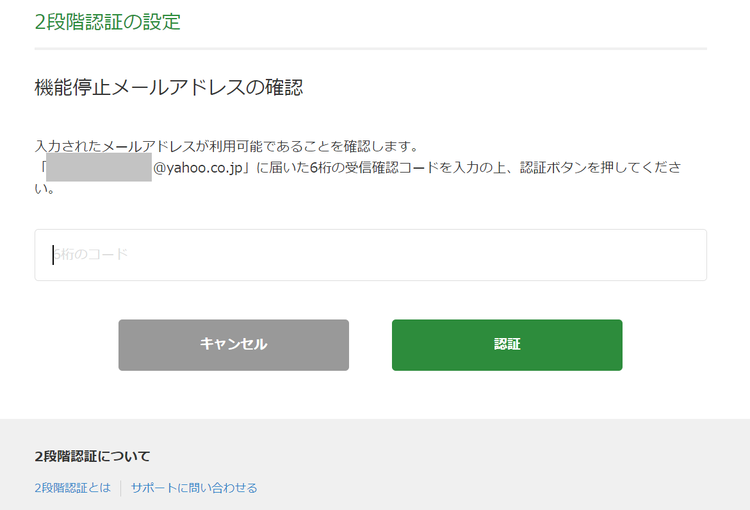Click the @yahoo.co.jp email address text

[198, 167]
